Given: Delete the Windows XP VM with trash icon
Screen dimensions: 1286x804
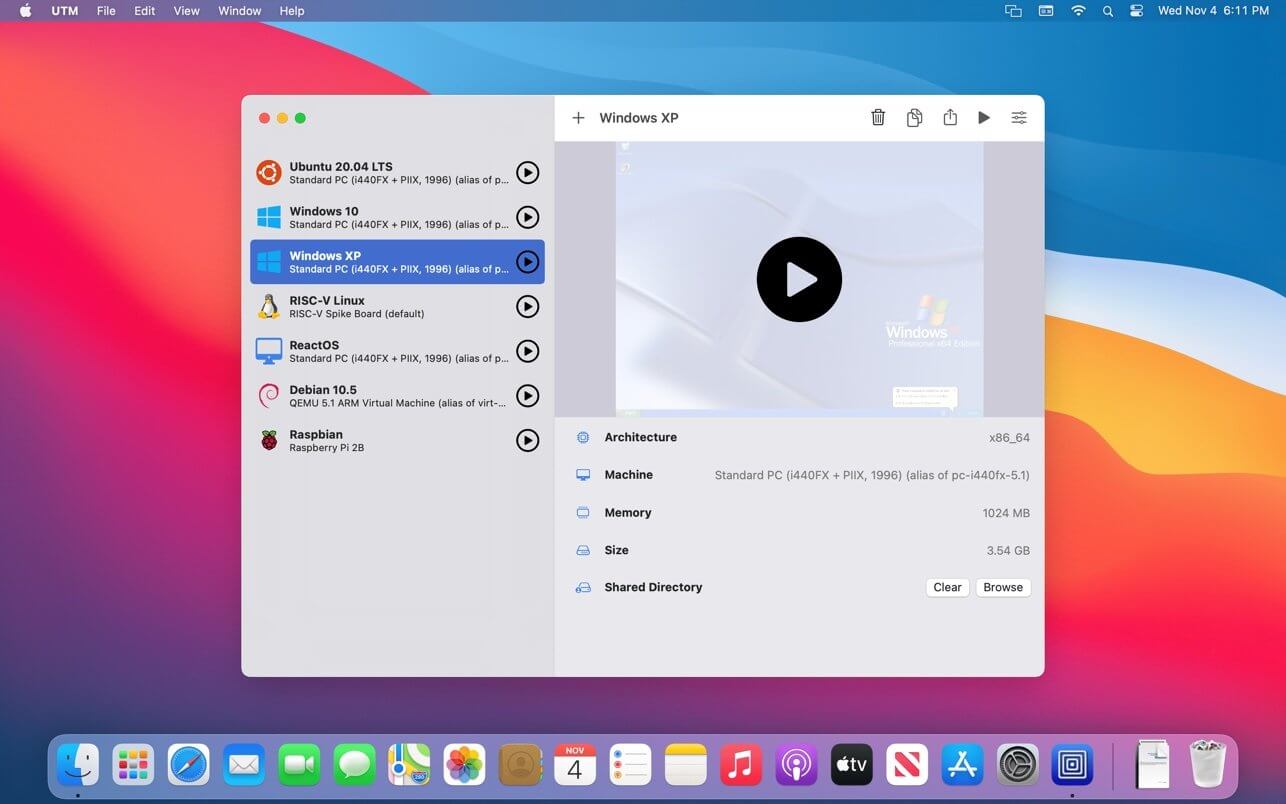Looking at the screenshot, I should [x=878, y=118].
